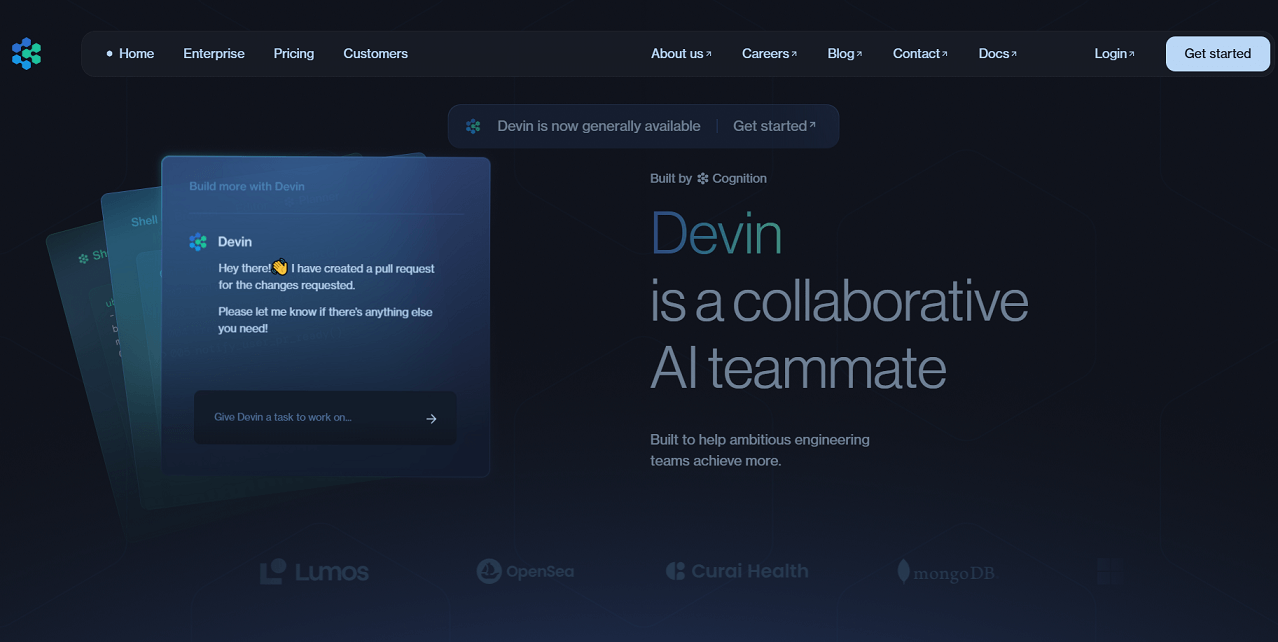Click the Cognition icon next to 'Built by'

(701, 178)
